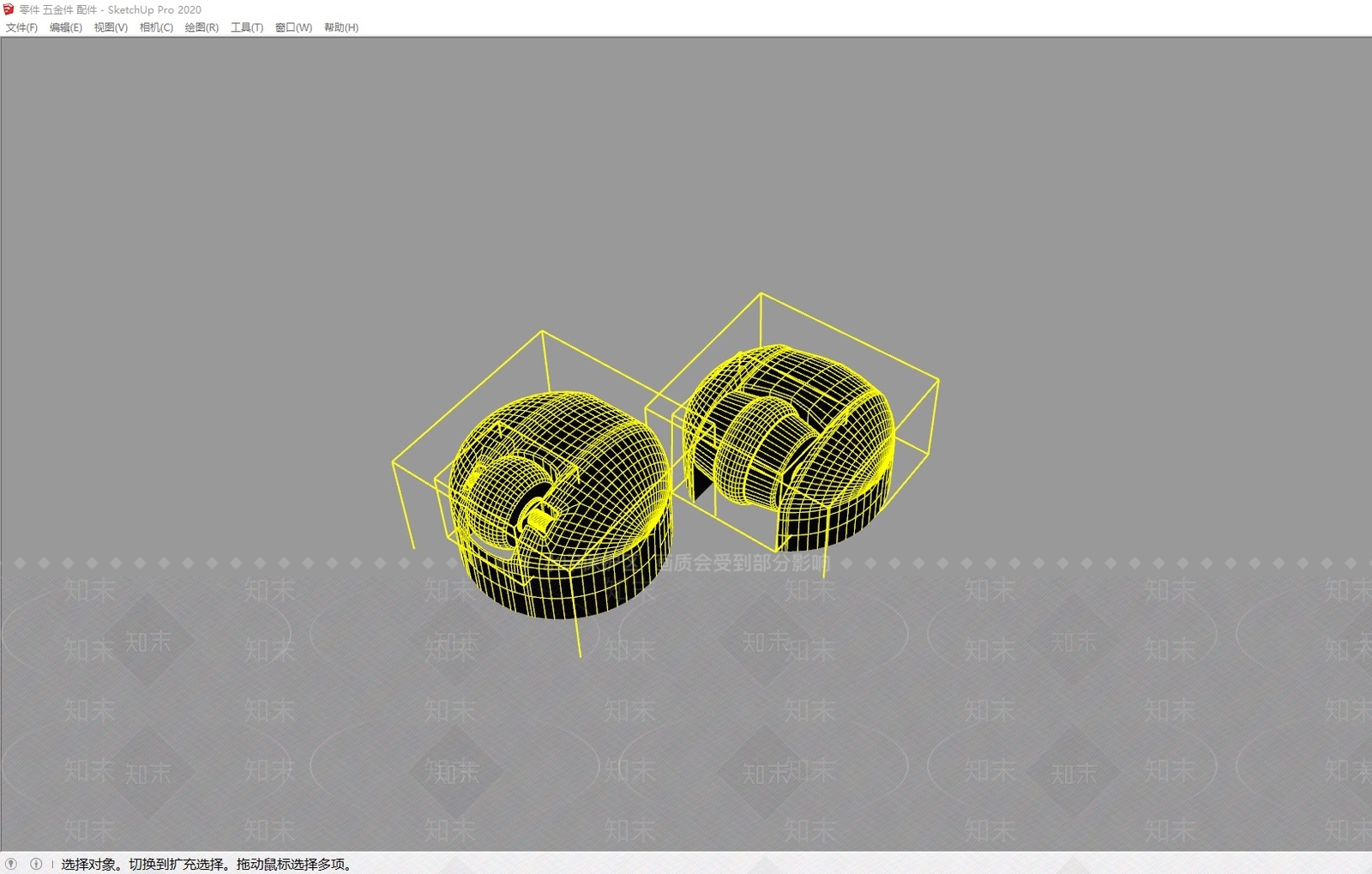Open the 文件(F) menu
Screen dimensions: 1372x874
21,27
